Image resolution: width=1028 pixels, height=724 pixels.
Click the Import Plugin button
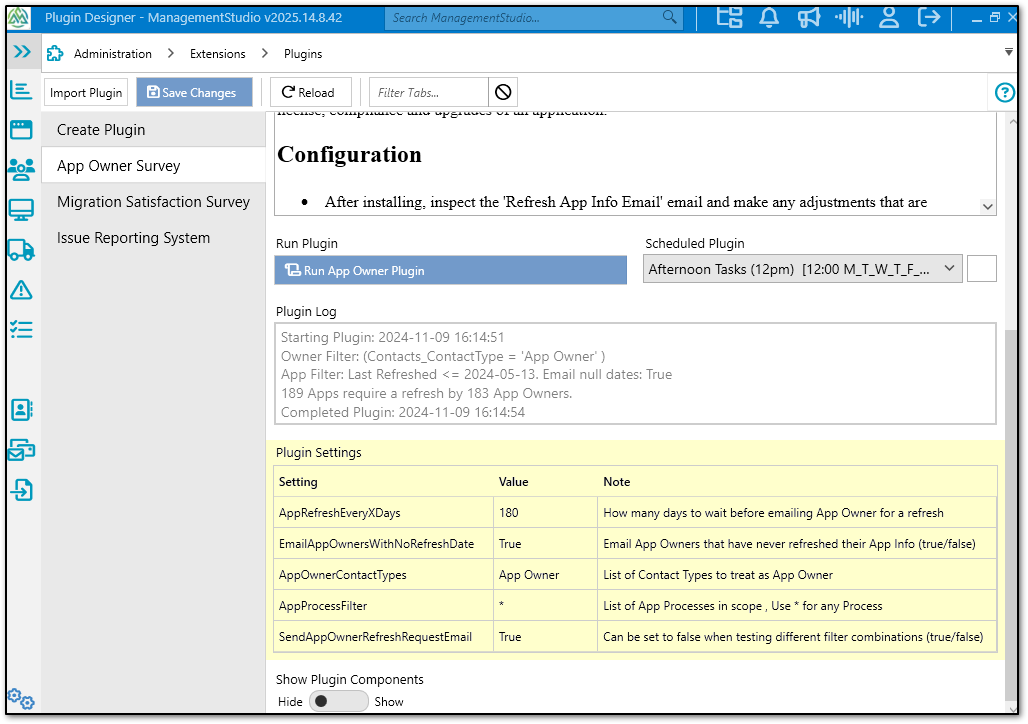click(86, 92)
